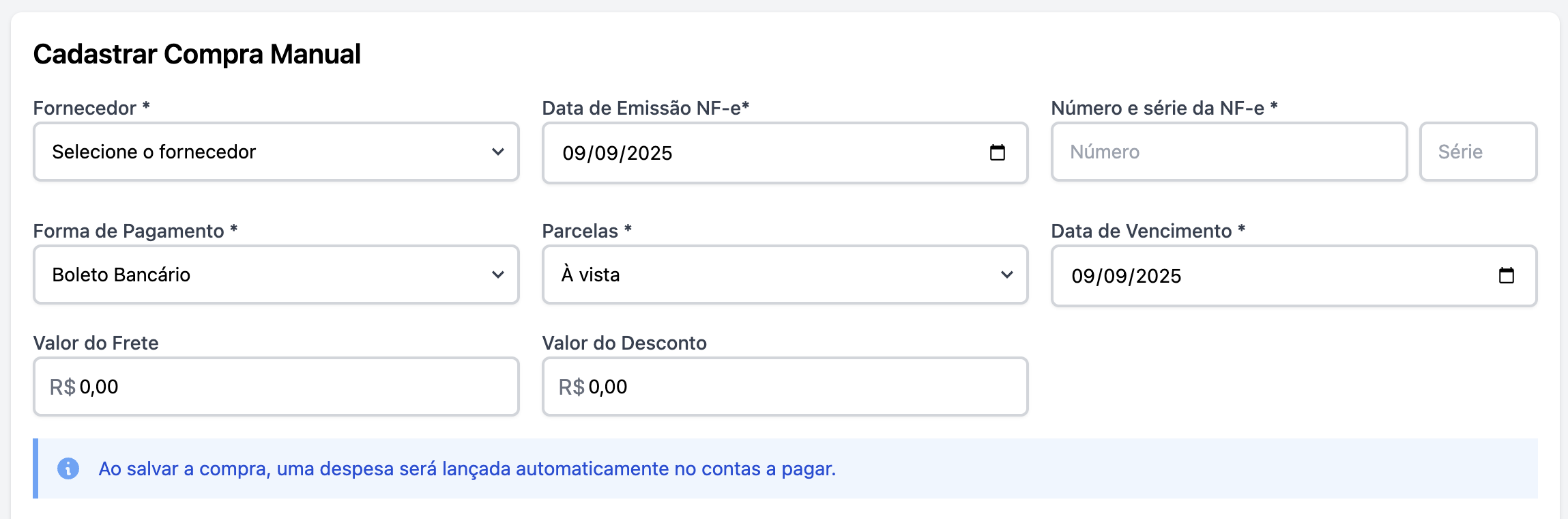The image size is (1568, 519).
Task: Click the 'Fornecedor *' field label
Action: [91, 108]
